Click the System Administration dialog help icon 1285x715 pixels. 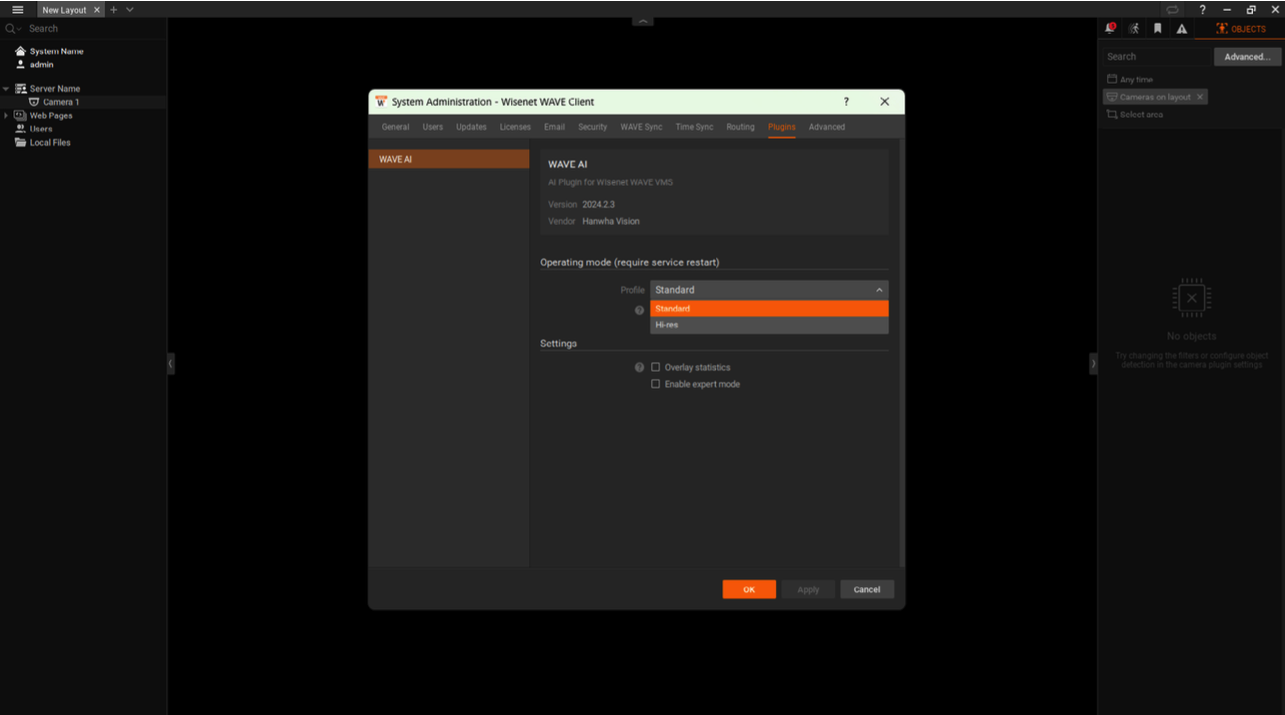coord(846,102)
